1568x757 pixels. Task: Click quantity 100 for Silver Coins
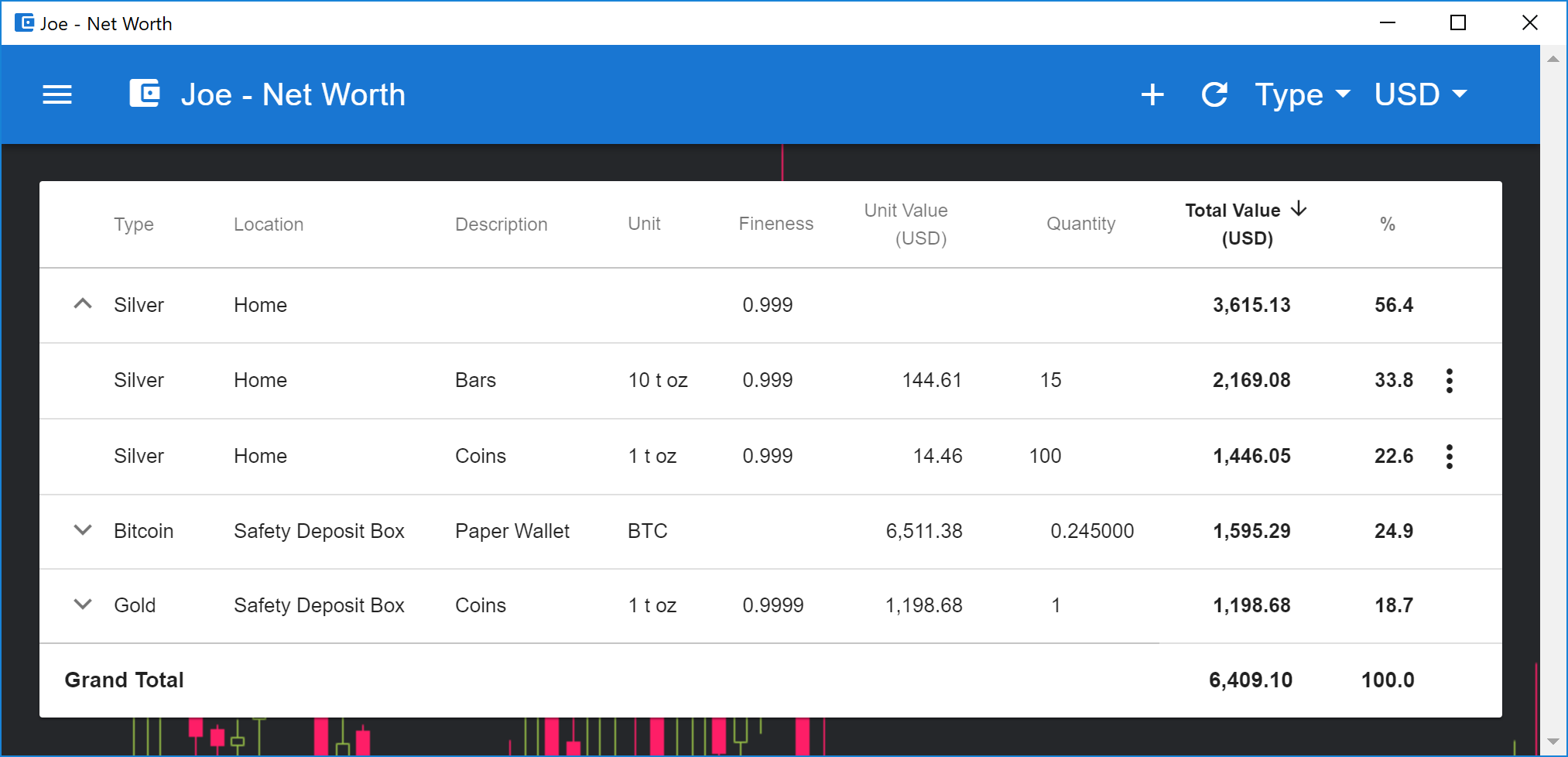[1045, 456]
